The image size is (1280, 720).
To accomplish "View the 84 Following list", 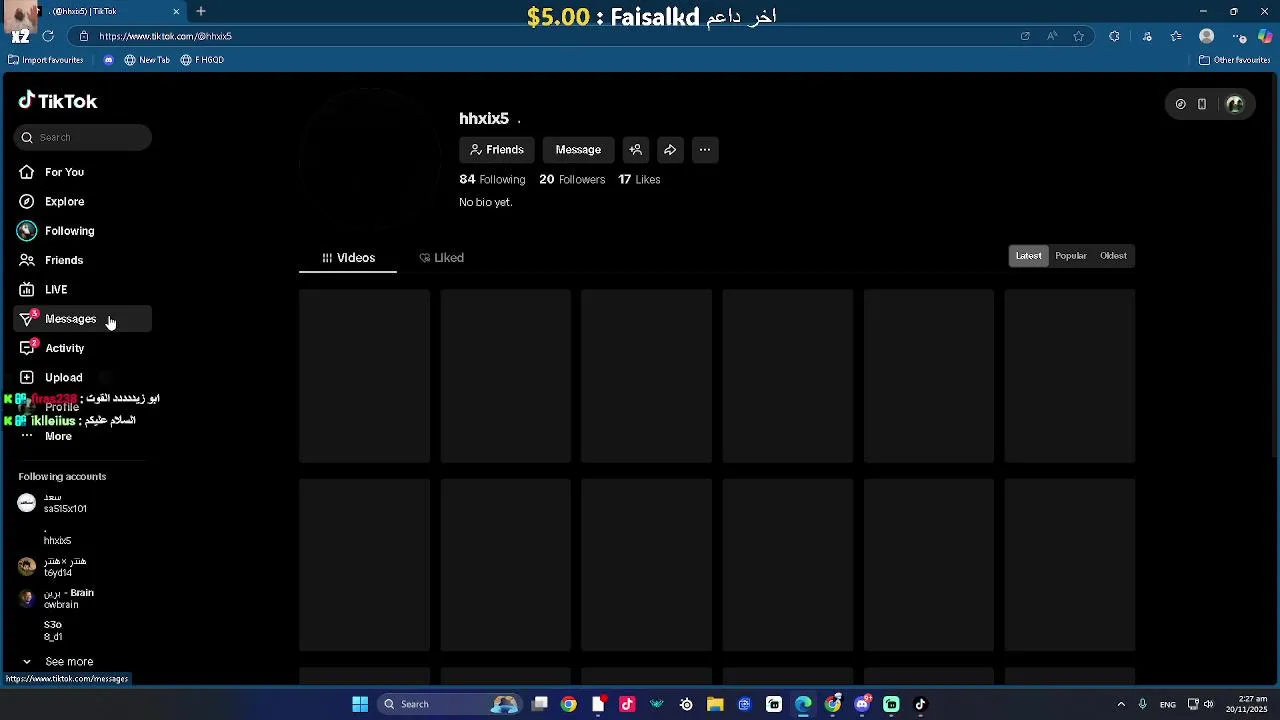I will click(492, 179).
